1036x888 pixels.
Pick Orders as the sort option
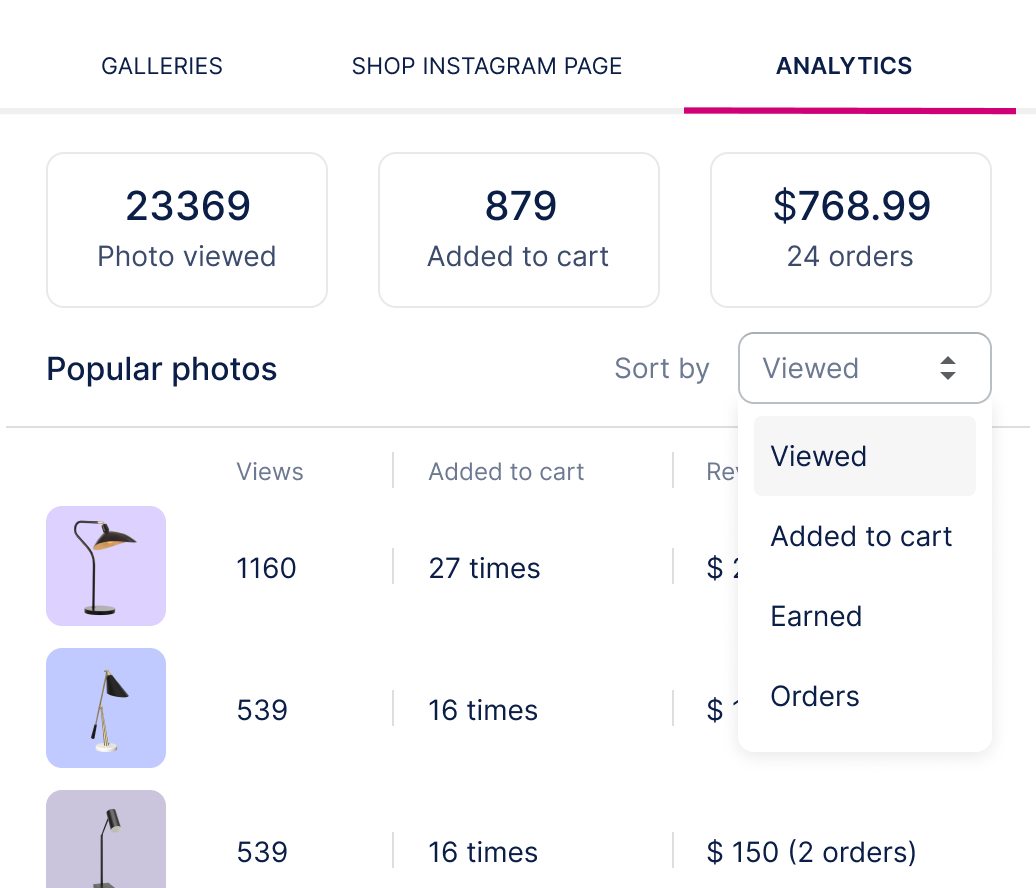point(814,696)
